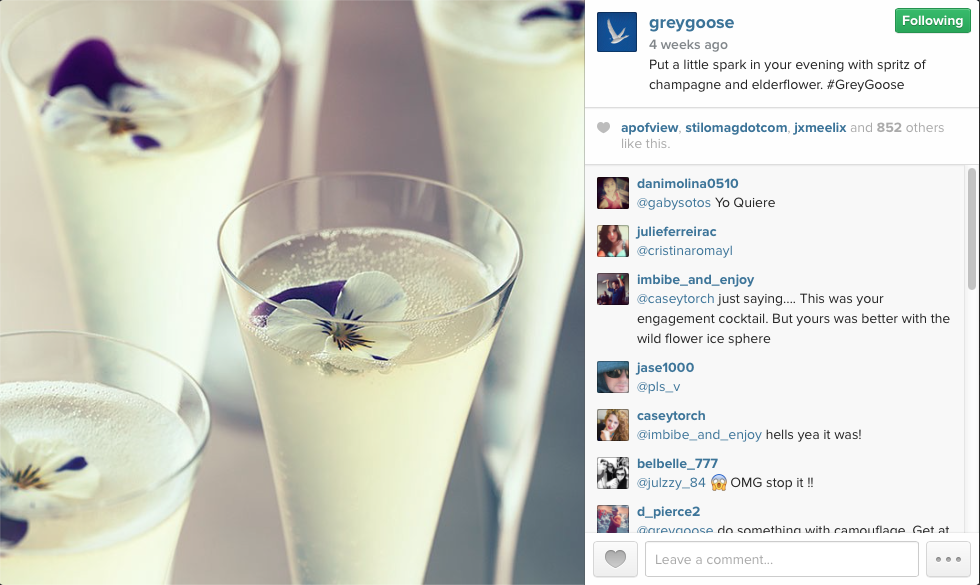Click belbelle_777's avatar picture

coord(612,472)
